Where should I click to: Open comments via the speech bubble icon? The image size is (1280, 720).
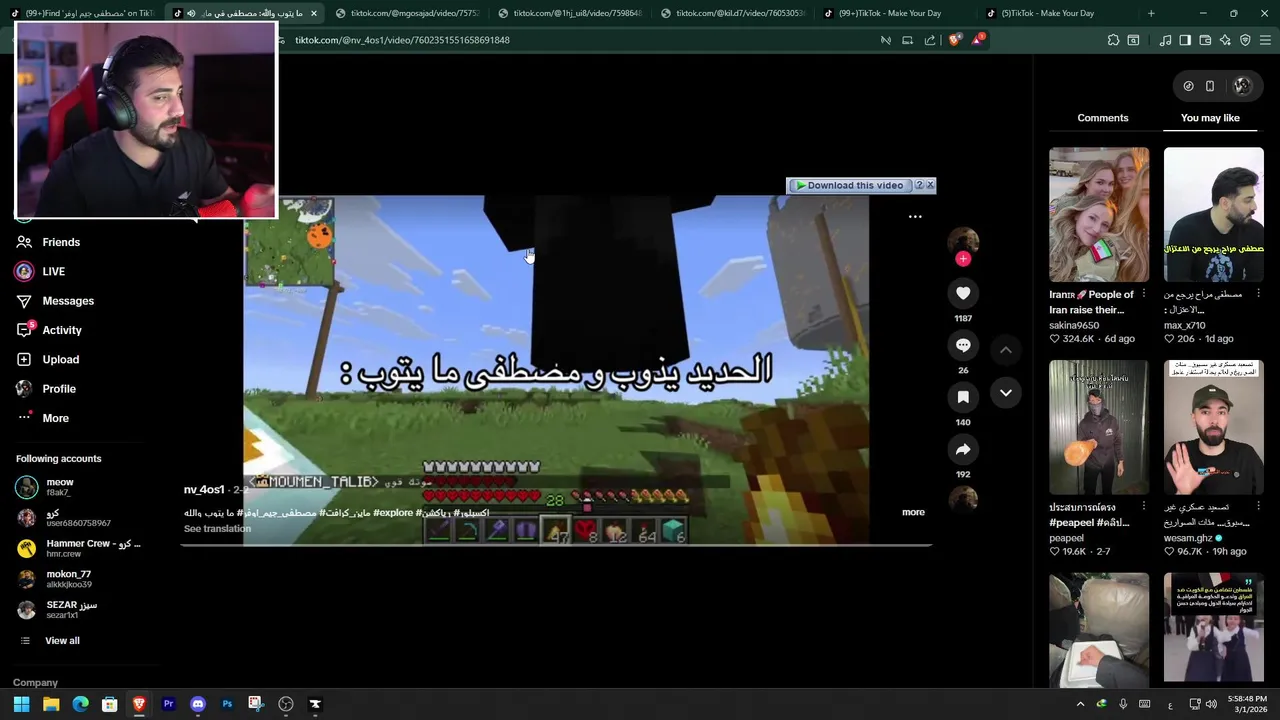click(963, 345)
